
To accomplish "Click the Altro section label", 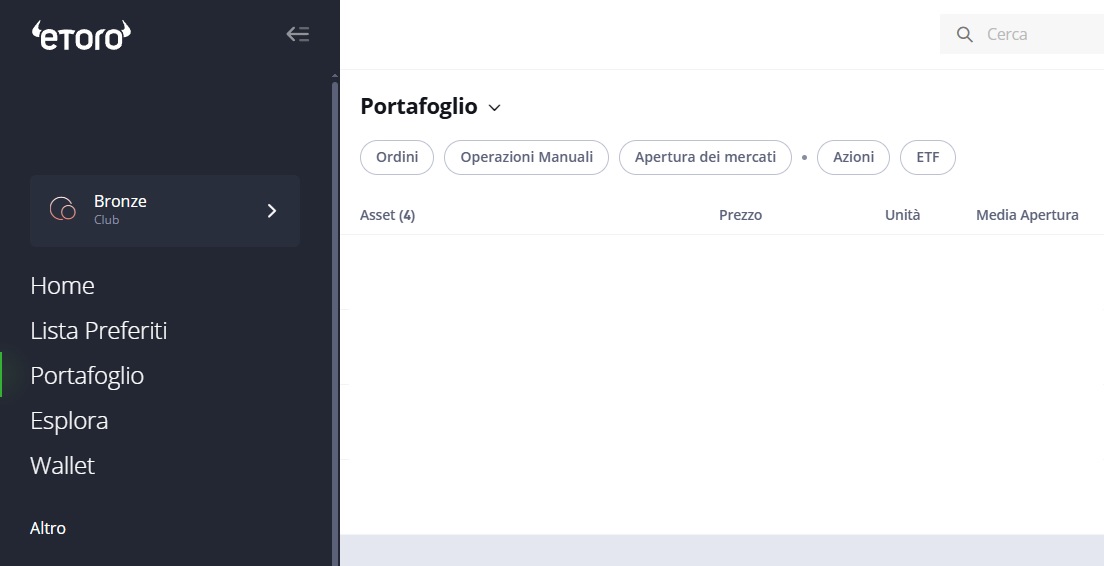I will click(48, 528).
